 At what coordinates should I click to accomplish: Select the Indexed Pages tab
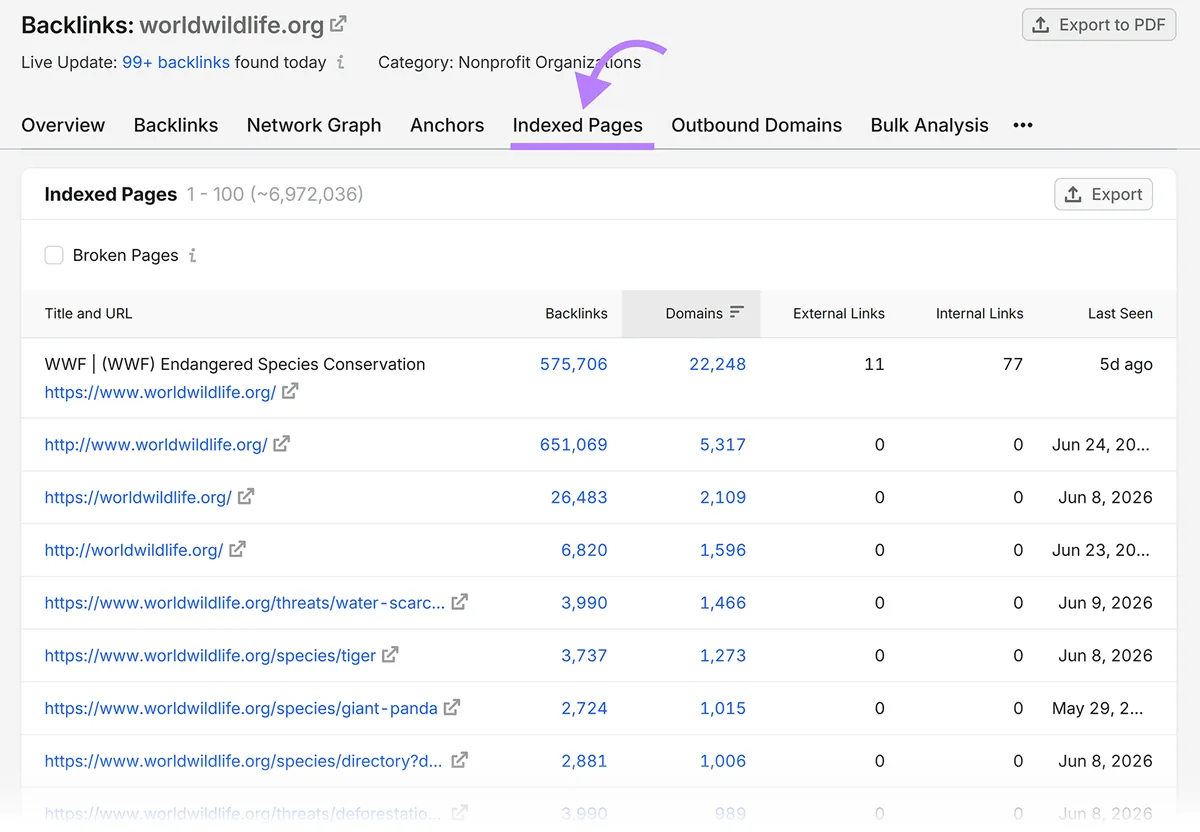(578, 125)
